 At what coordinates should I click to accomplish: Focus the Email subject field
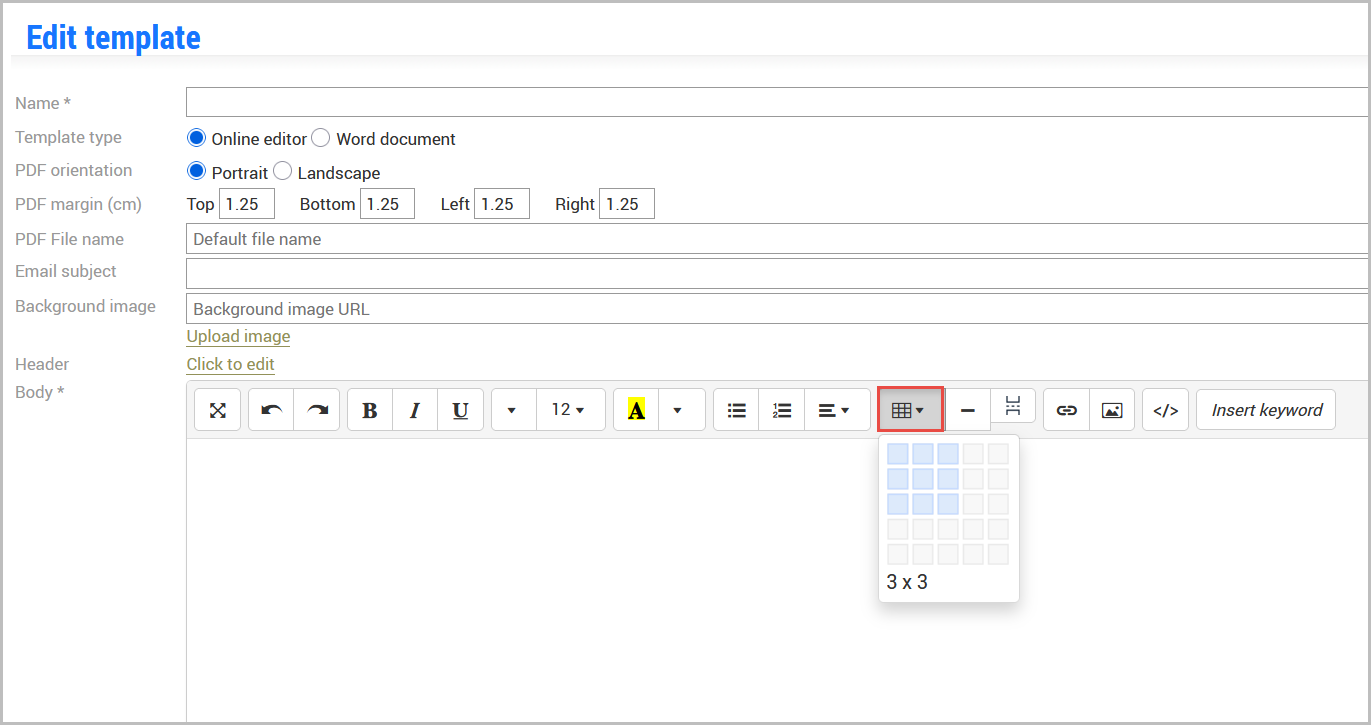pos(778,273)
